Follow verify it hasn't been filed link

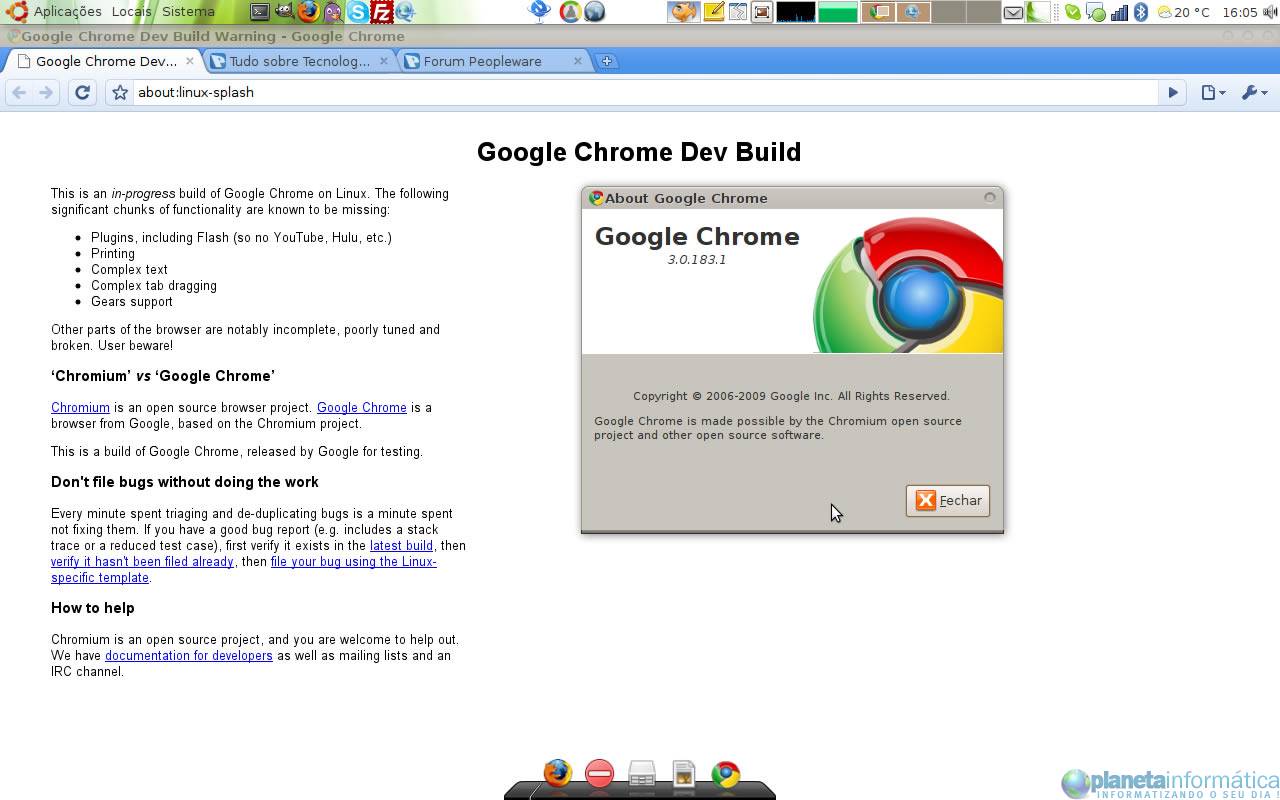click(x=142, y=562)
